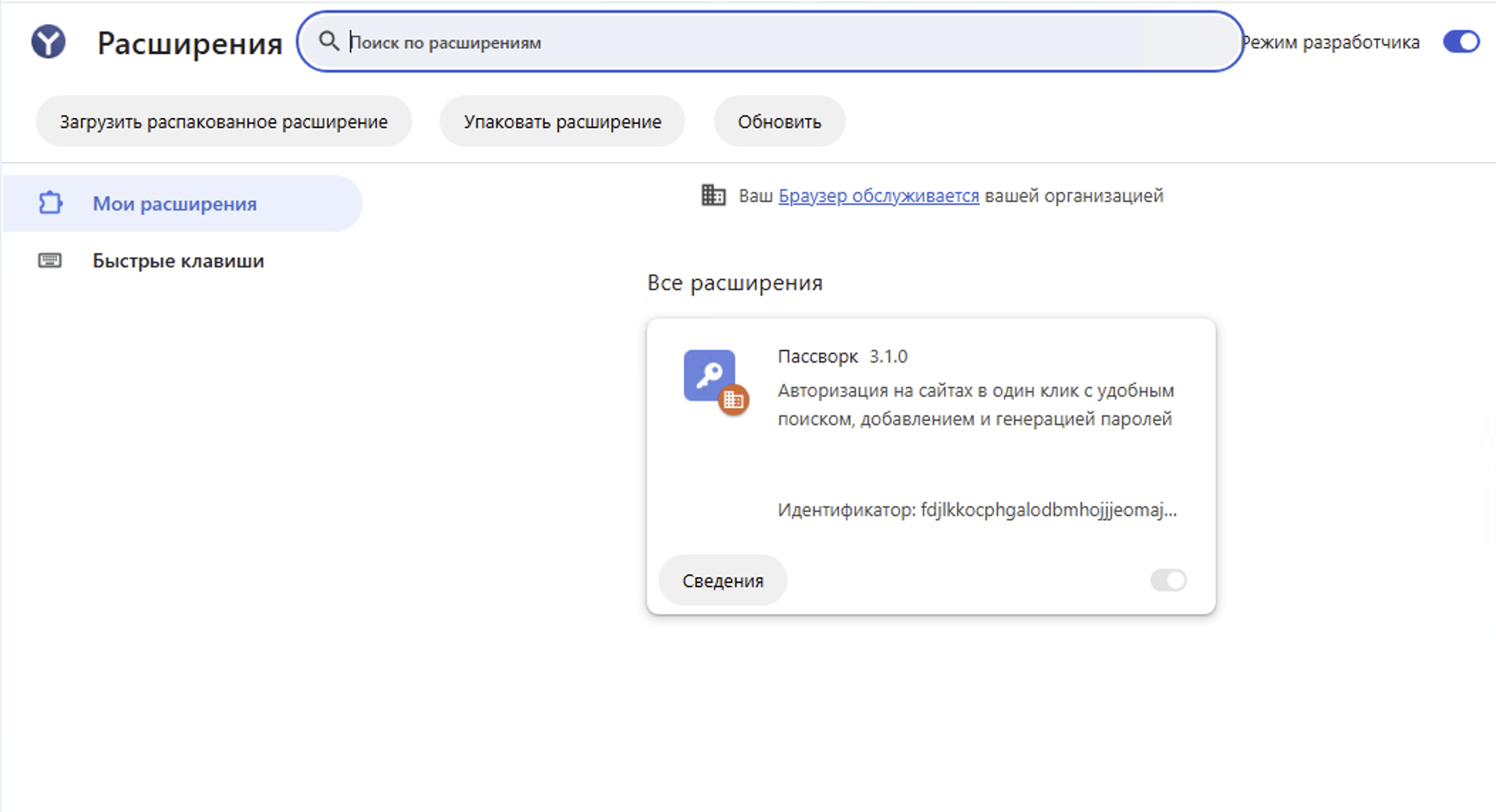This screenshot has height=812, width=1496.
Task: Click the version number 3.1.0
Action: click(x=888, y=356)
